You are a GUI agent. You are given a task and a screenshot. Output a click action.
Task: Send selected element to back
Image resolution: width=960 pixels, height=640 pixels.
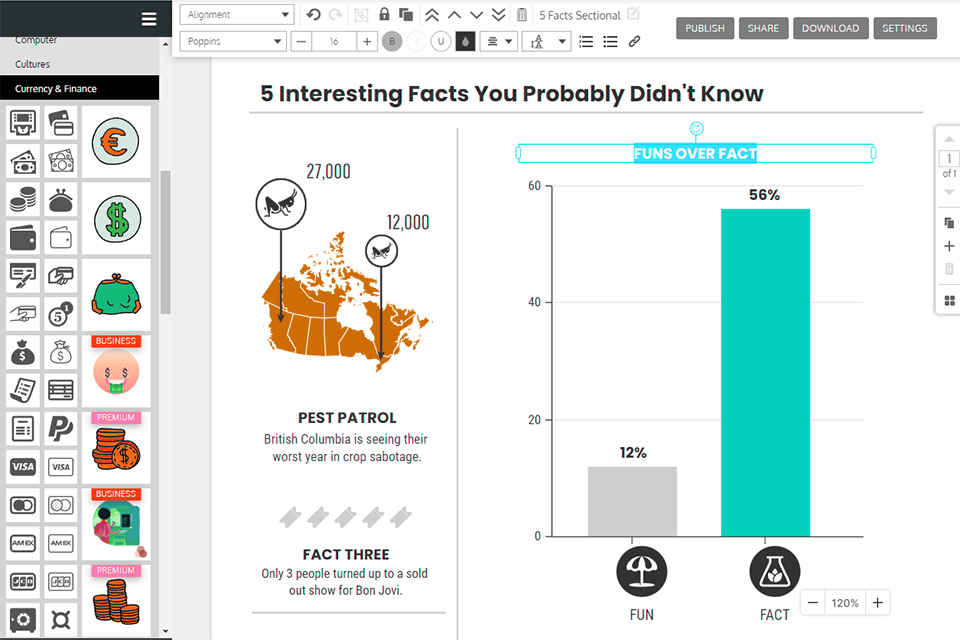[x=498, y=15]
